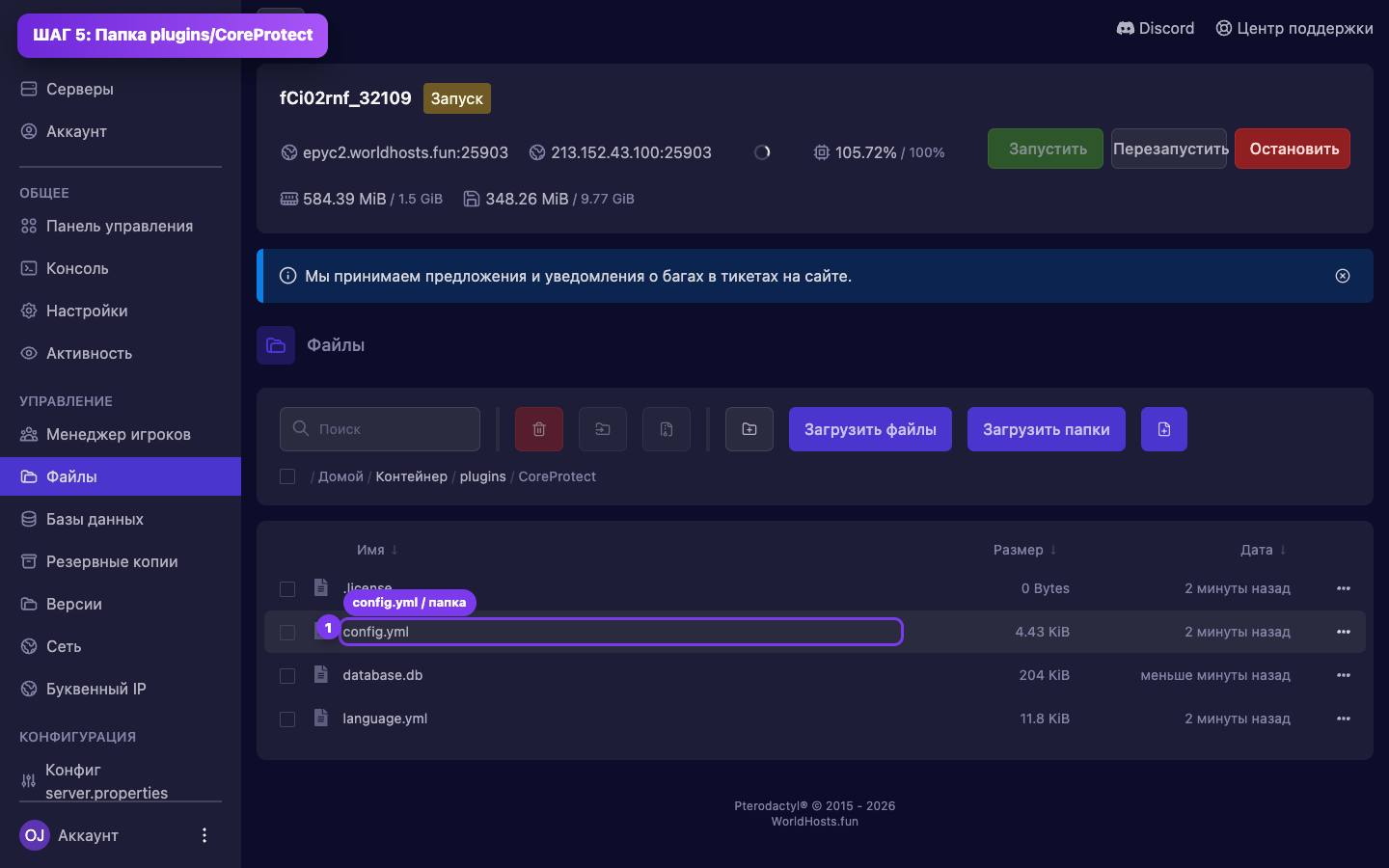Click the OJ account avatar
The width and height of the screenshot is (1389, 868).
point(35,835)
